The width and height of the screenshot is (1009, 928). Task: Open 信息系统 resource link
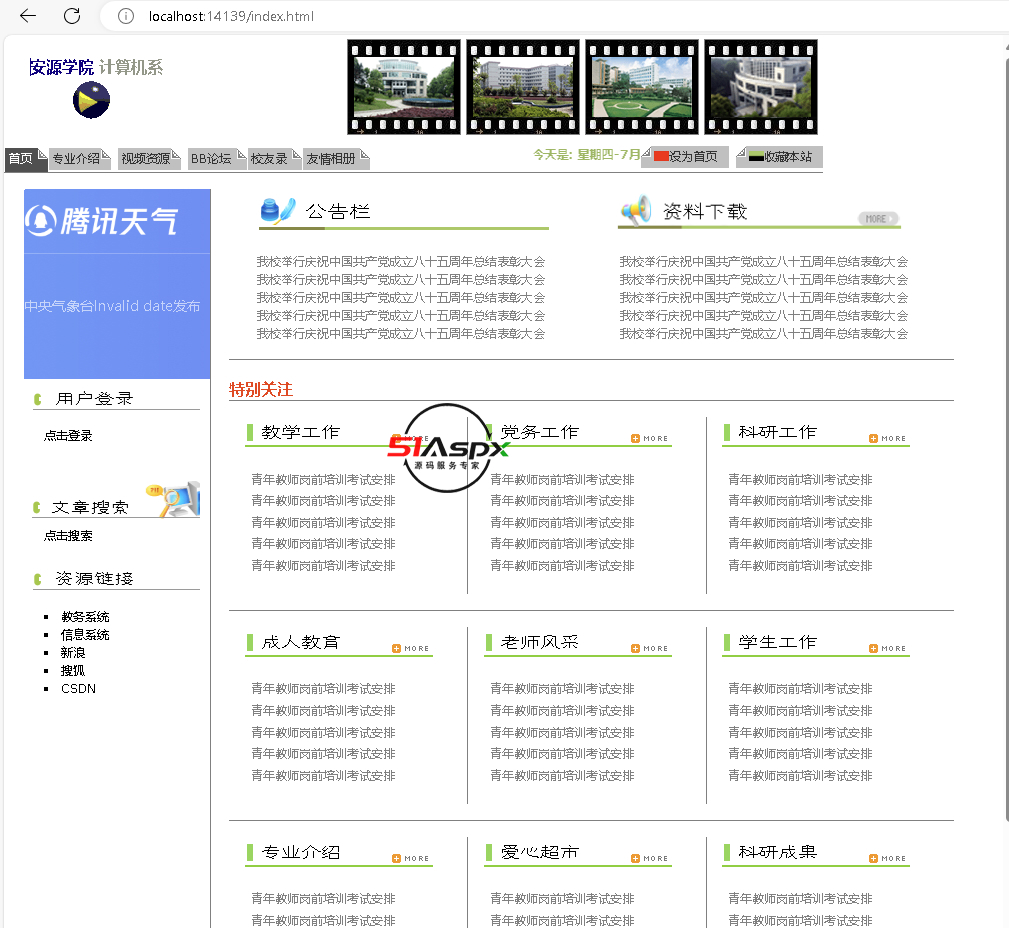(85, 635)
